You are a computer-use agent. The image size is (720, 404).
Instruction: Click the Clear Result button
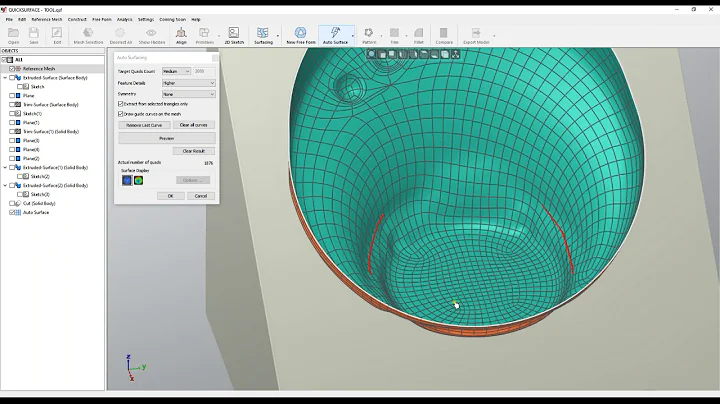(194, 151)
